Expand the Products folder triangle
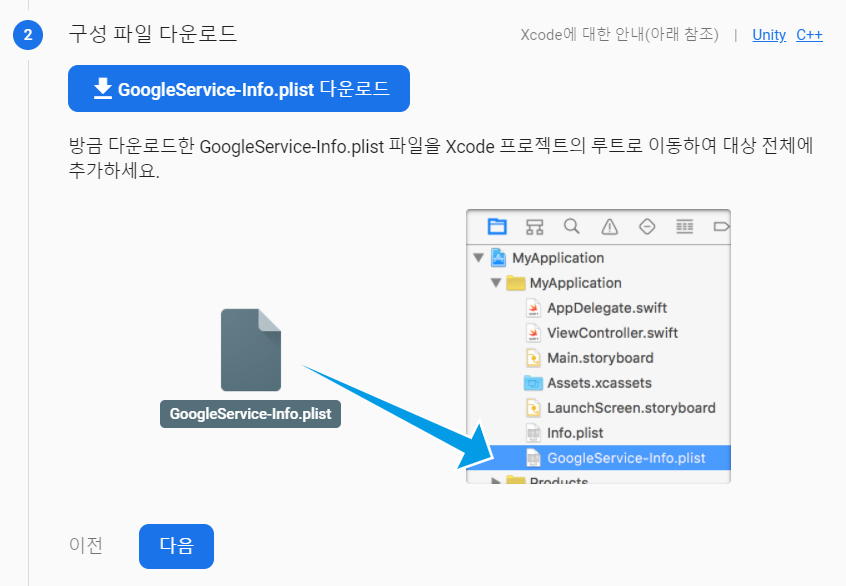Image resolution: width=846 pixels, height=586 pixels. click(x=496, y=480)
